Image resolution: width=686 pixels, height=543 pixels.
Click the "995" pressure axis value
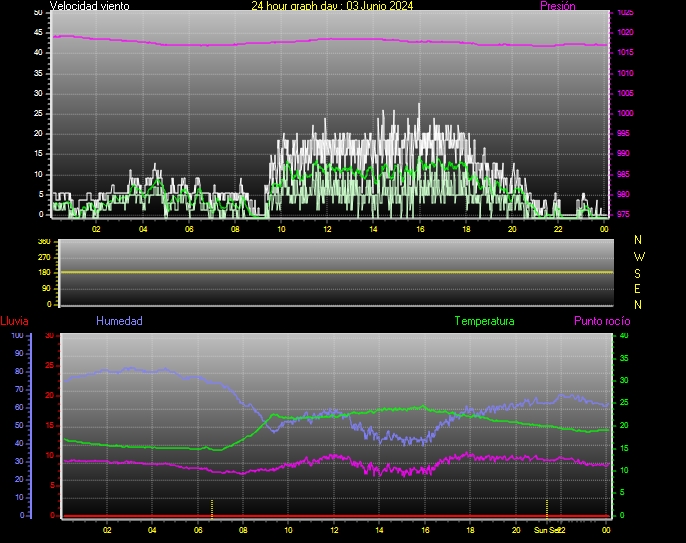(x=623, y=133)
